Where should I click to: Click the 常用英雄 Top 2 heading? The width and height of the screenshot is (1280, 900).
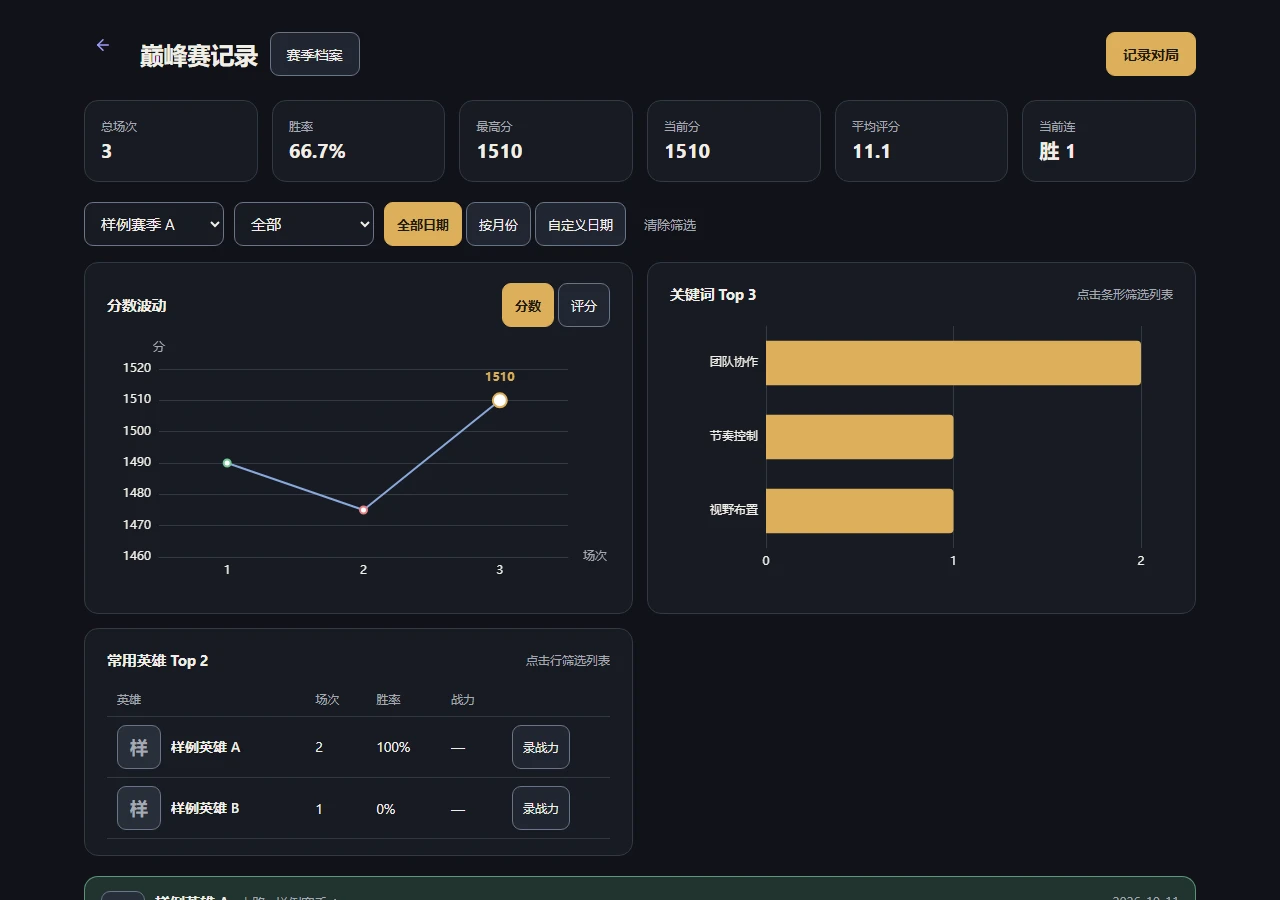click(x=158, y=661)
